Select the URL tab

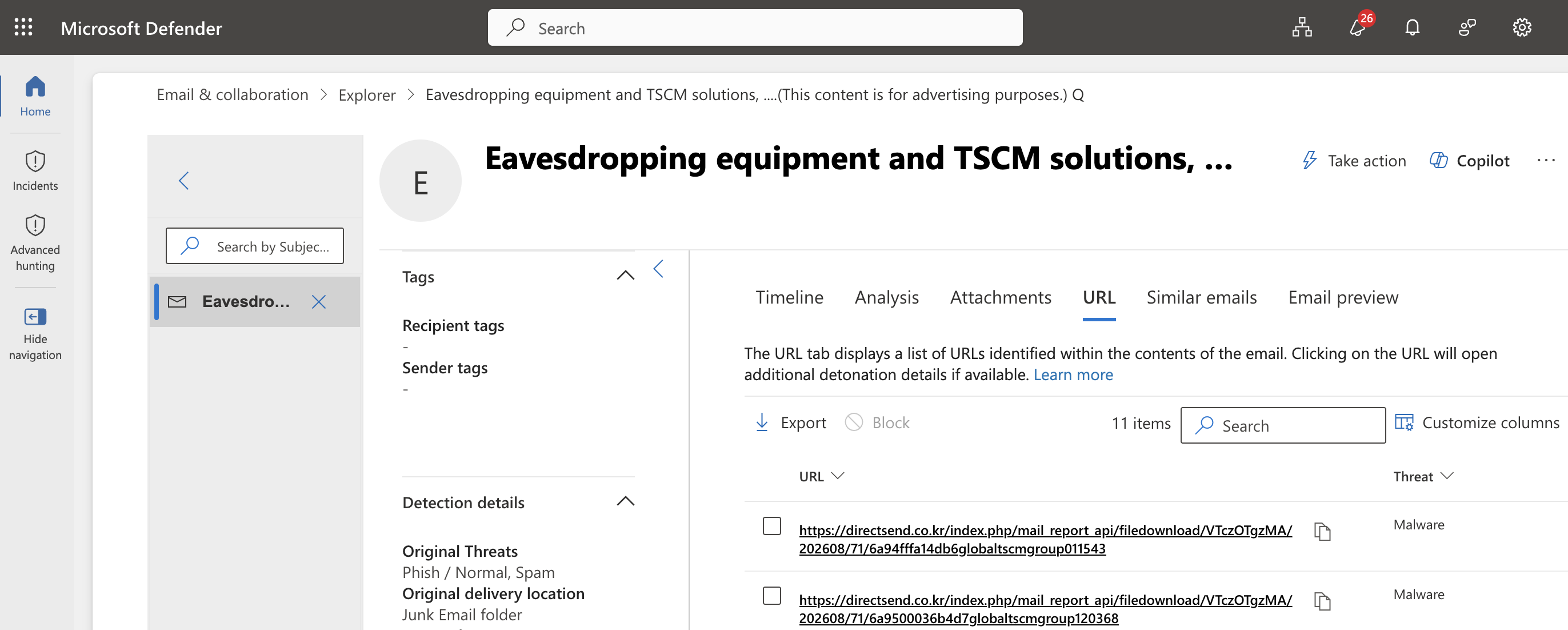click(x=1099, y=297)
